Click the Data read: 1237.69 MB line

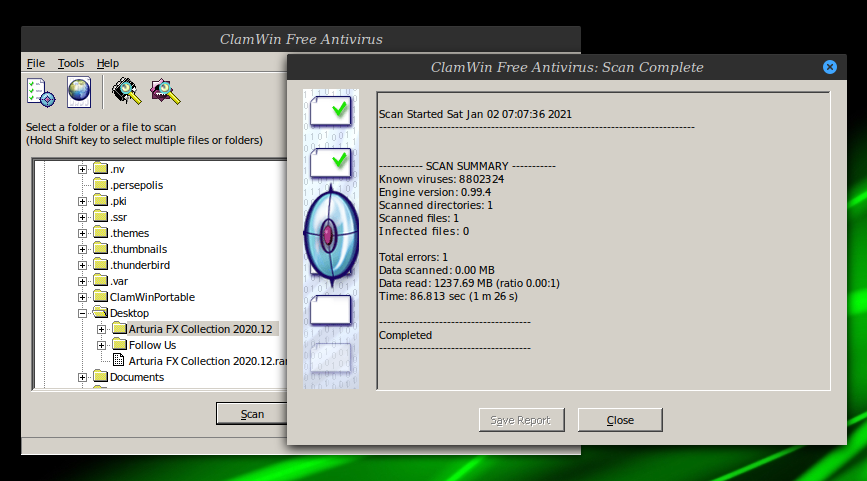[469, 283]
